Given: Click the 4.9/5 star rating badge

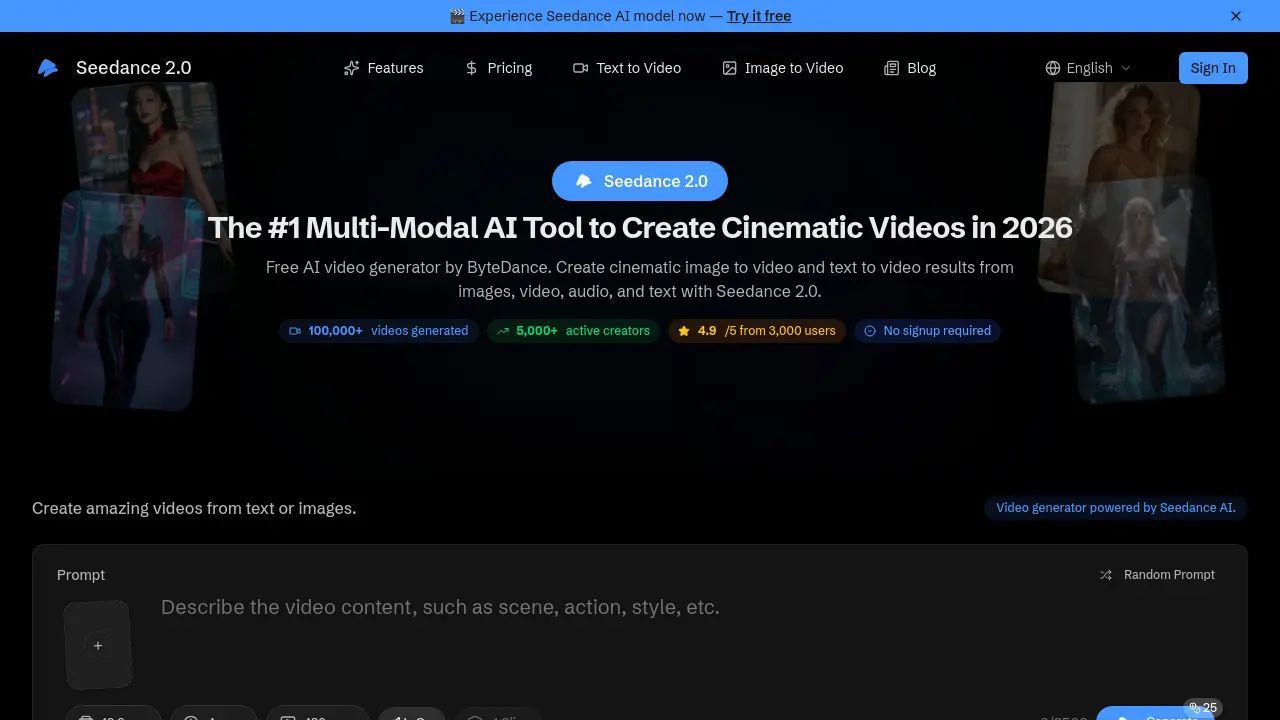Looking at the screenshot, I should click(757, 331).
